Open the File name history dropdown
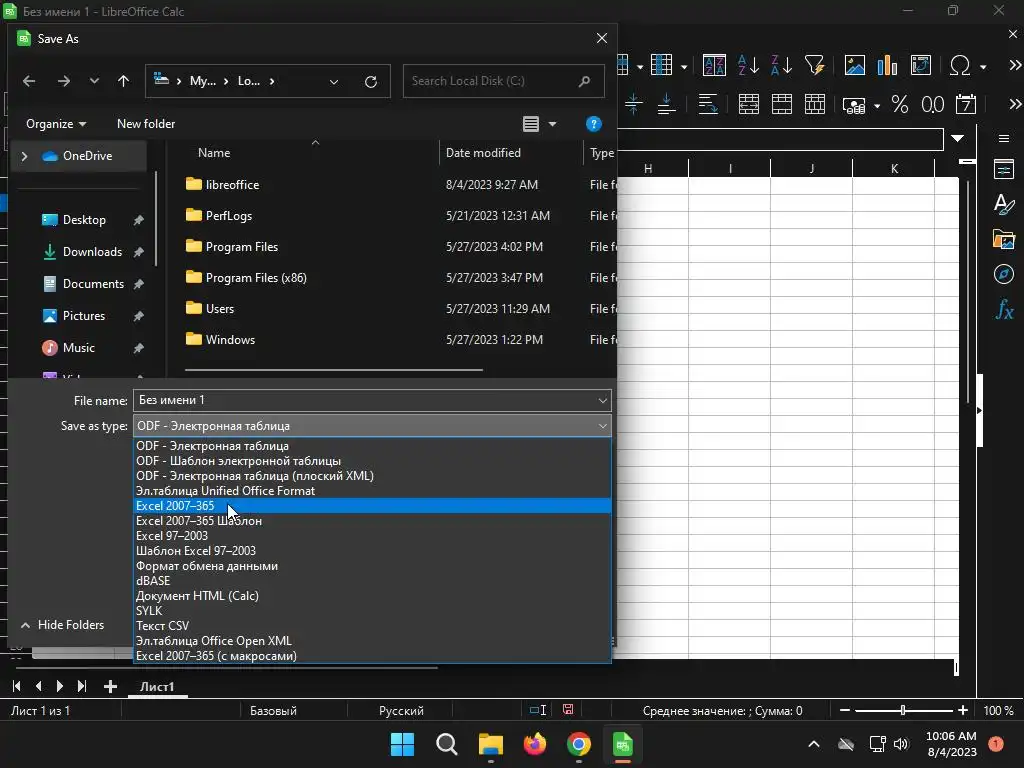Viewport: 1024px width, 768px height. [602, 400]
